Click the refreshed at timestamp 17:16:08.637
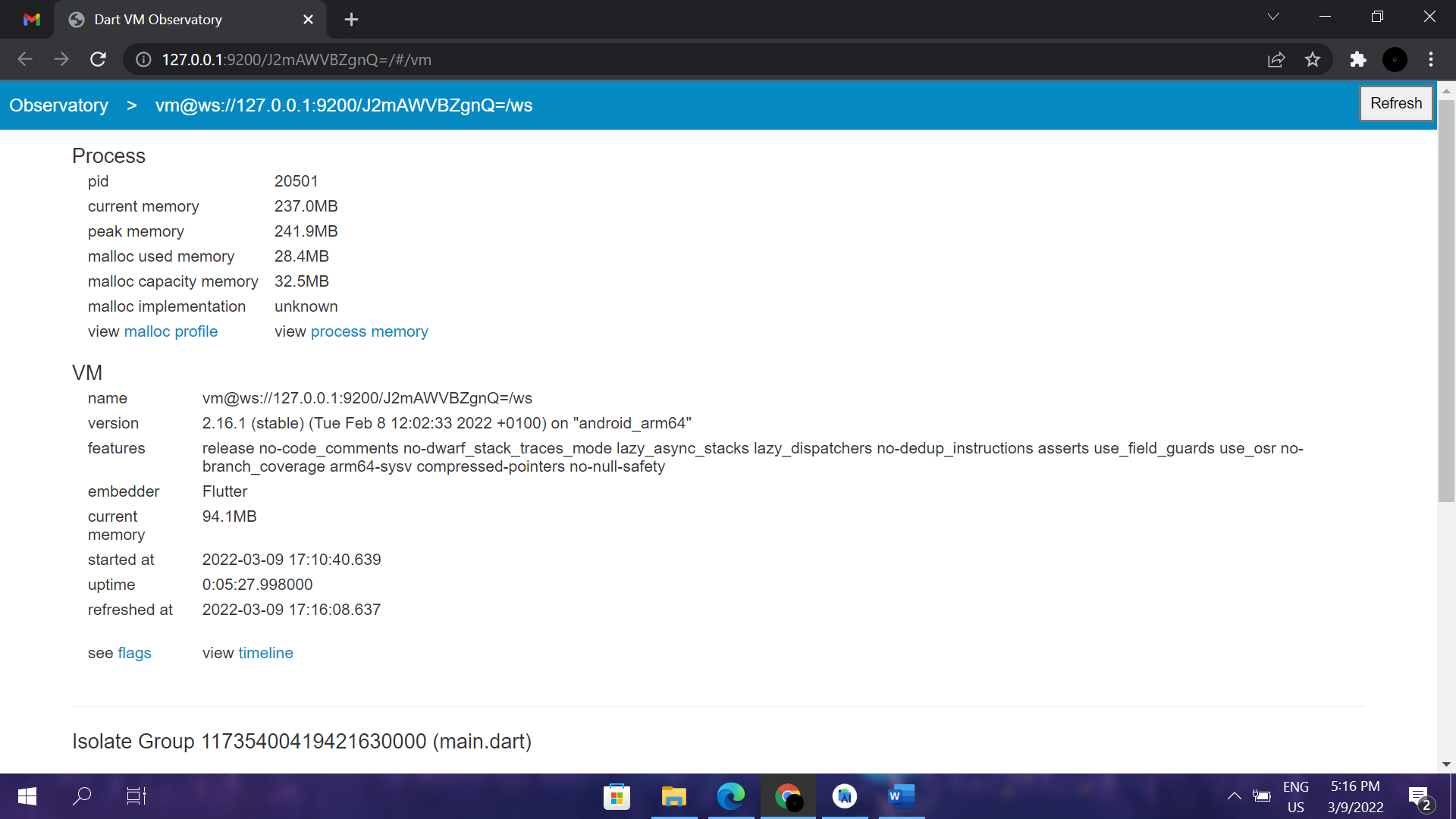Screen dimensions: 1456x819 point(291,610)
